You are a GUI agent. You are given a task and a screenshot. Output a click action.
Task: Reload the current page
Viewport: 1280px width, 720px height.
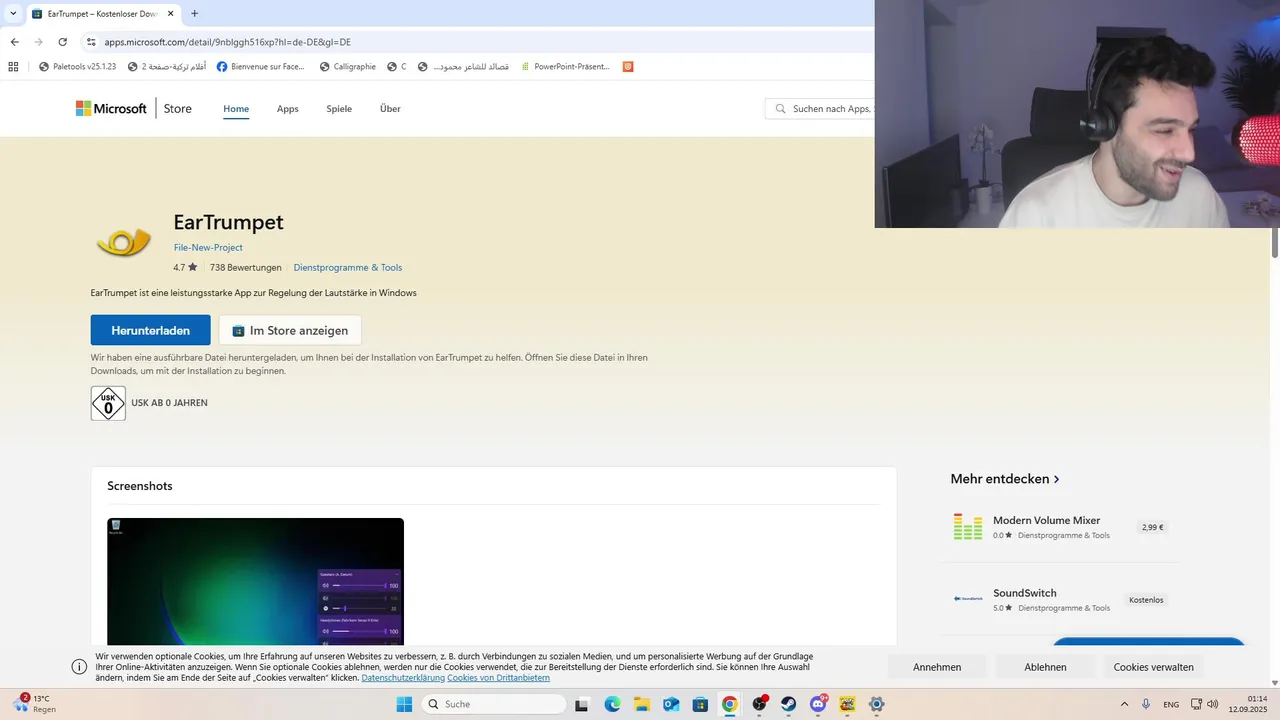63,42
